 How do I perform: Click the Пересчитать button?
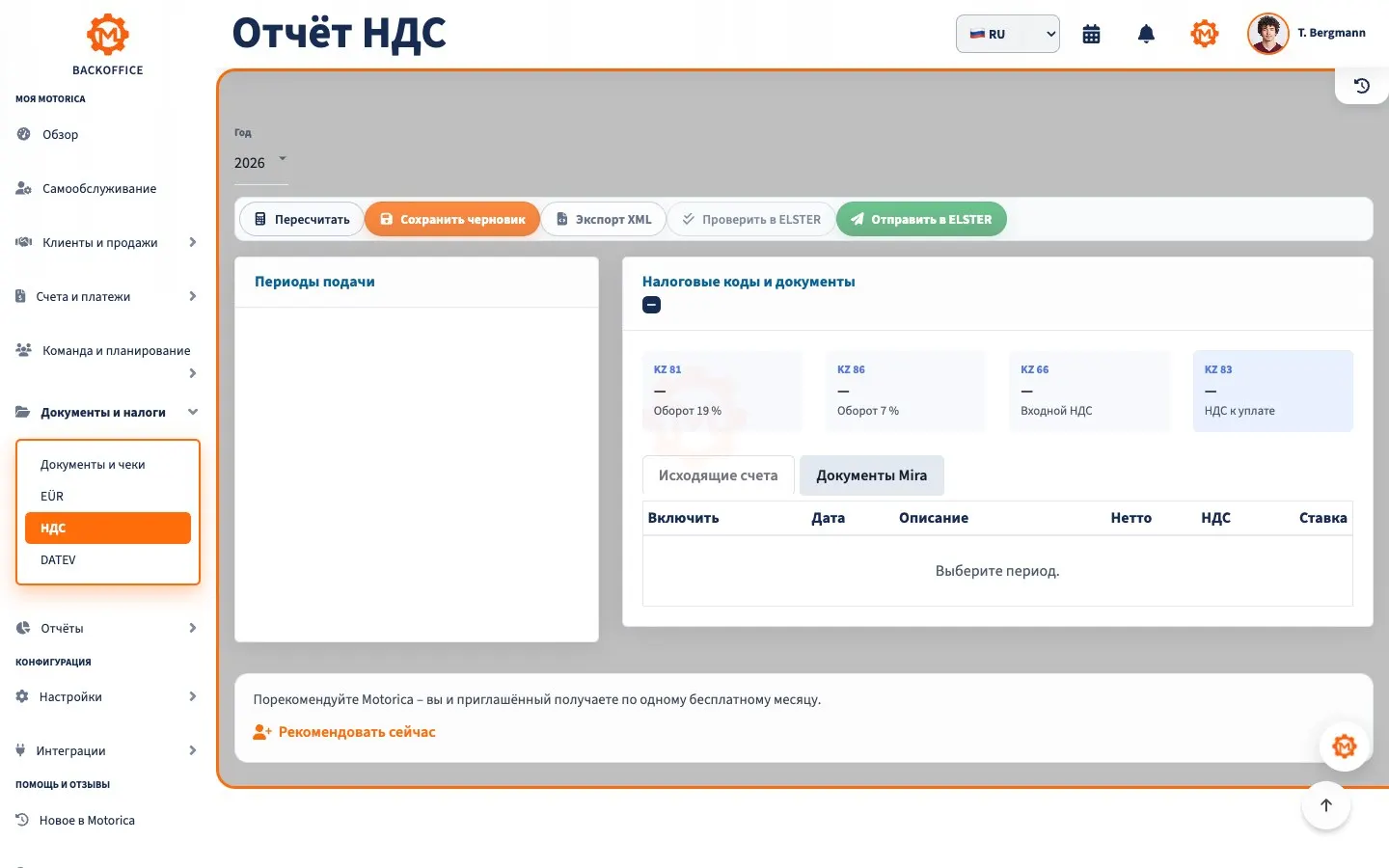pos(301,219)
